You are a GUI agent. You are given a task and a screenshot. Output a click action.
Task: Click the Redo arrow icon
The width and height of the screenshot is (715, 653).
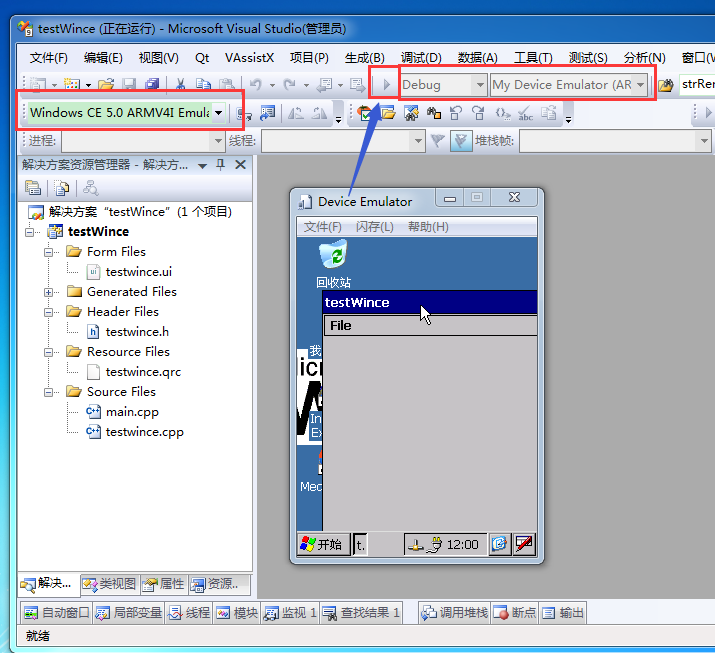(290, 84)
